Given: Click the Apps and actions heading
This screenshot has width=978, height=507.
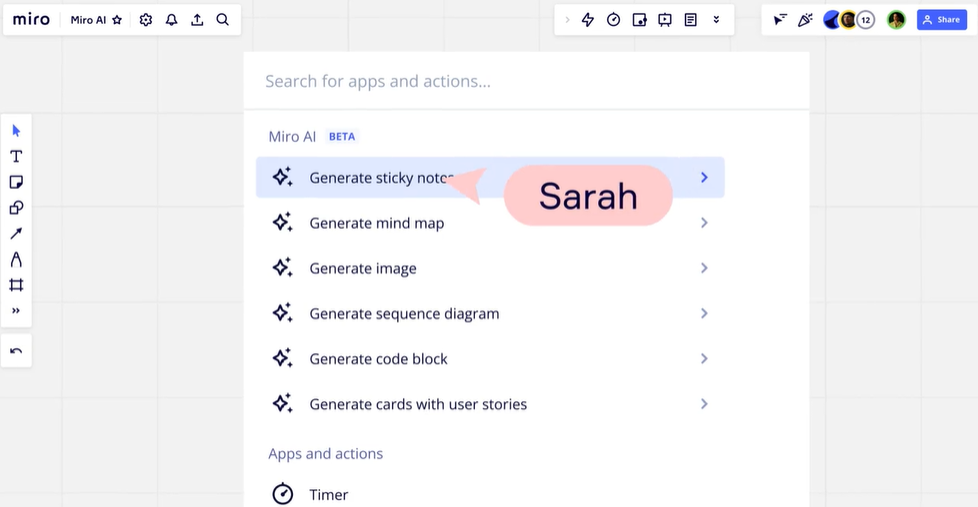Looking at the screenshot, I should 326,453.
